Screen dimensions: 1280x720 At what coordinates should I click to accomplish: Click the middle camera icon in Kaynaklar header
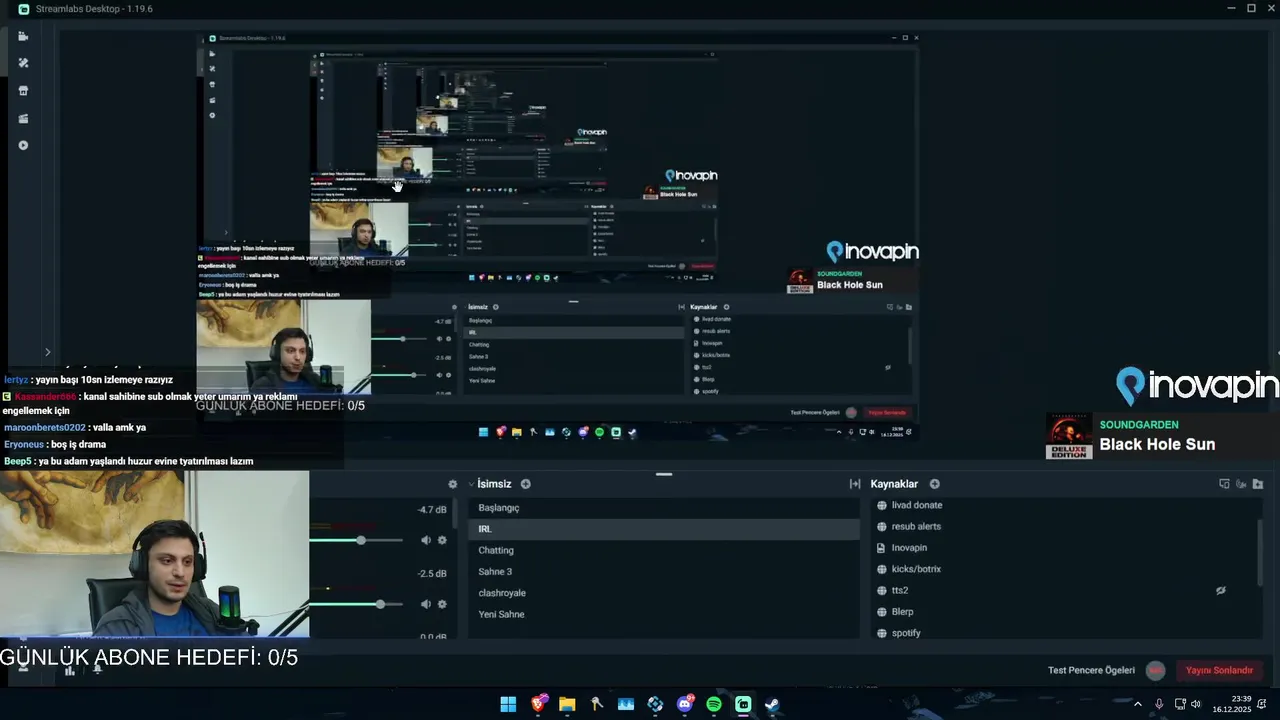(x=1241, y=484)
